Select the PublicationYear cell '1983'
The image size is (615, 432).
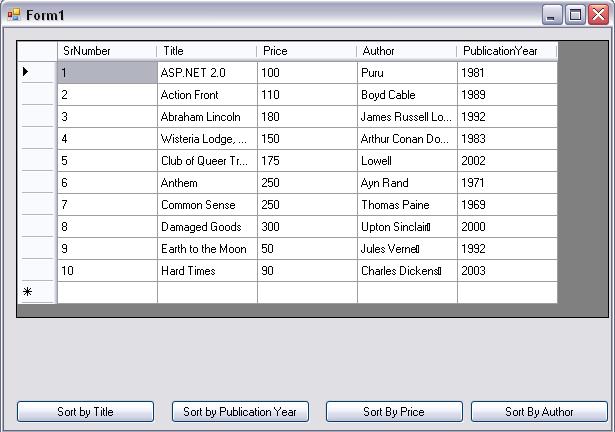(507, 139)
